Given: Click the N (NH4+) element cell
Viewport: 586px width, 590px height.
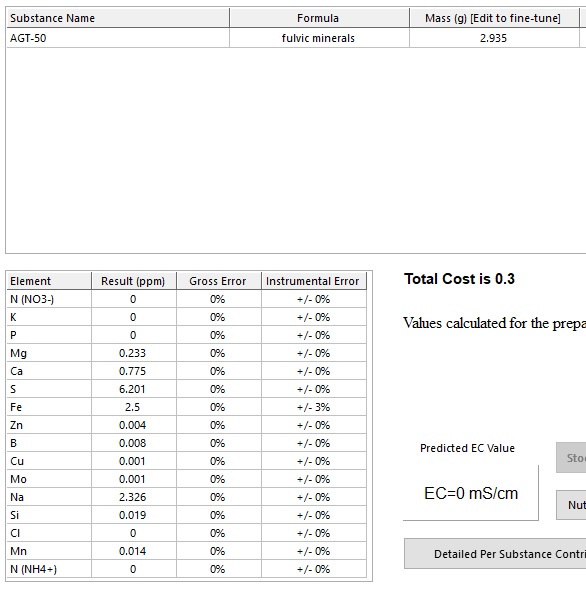Looking at the screenshot, I should point(49,569).
